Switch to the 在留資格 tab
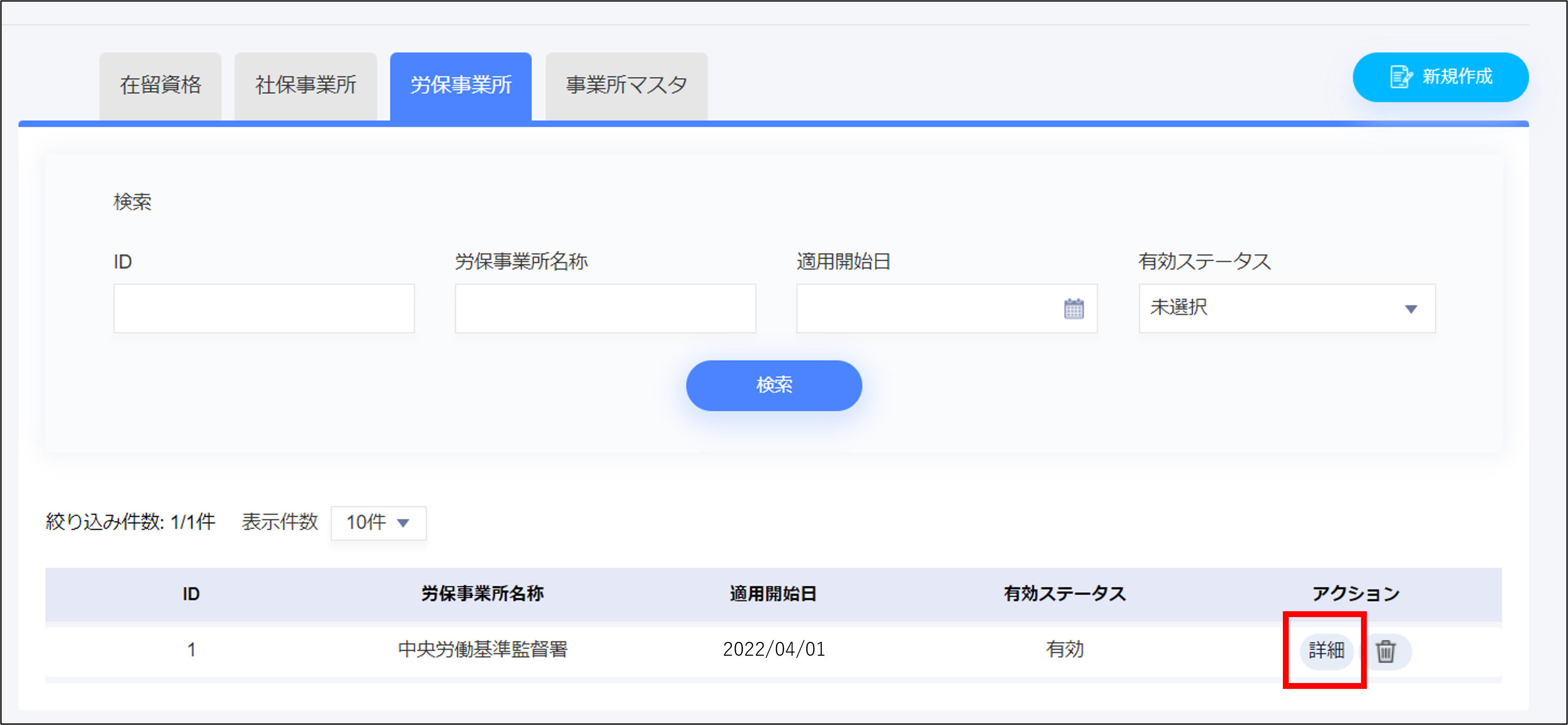This screenshot has height=725, width=1568. click(160, 86)
